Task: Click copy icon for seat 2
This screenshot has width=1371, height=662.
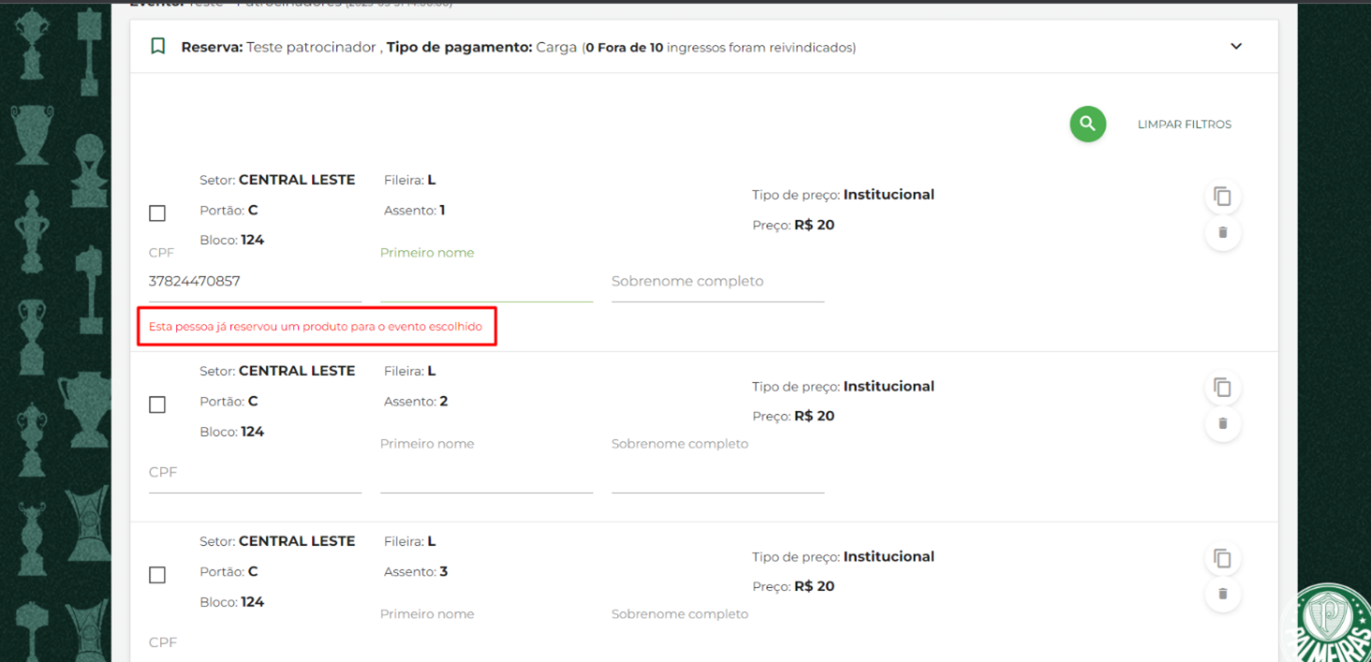Action: pyautogui.click(x=1222, y=387)
